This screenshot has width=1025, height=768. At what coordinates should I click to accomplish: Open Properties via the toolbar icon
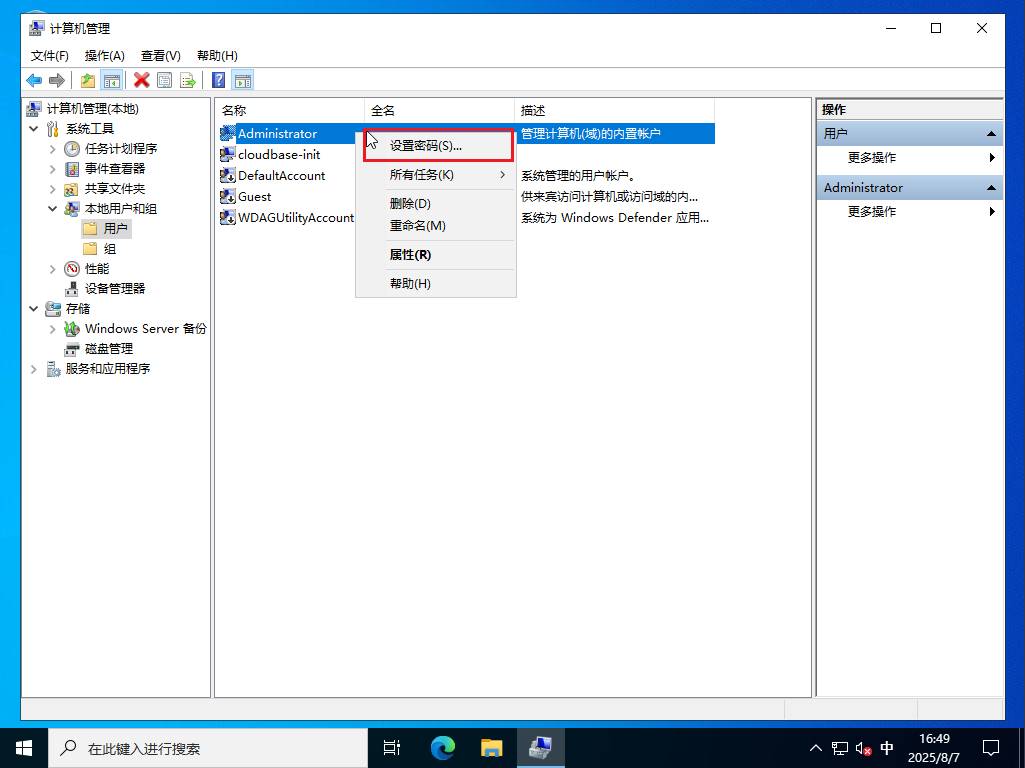(x=165, y=80)
